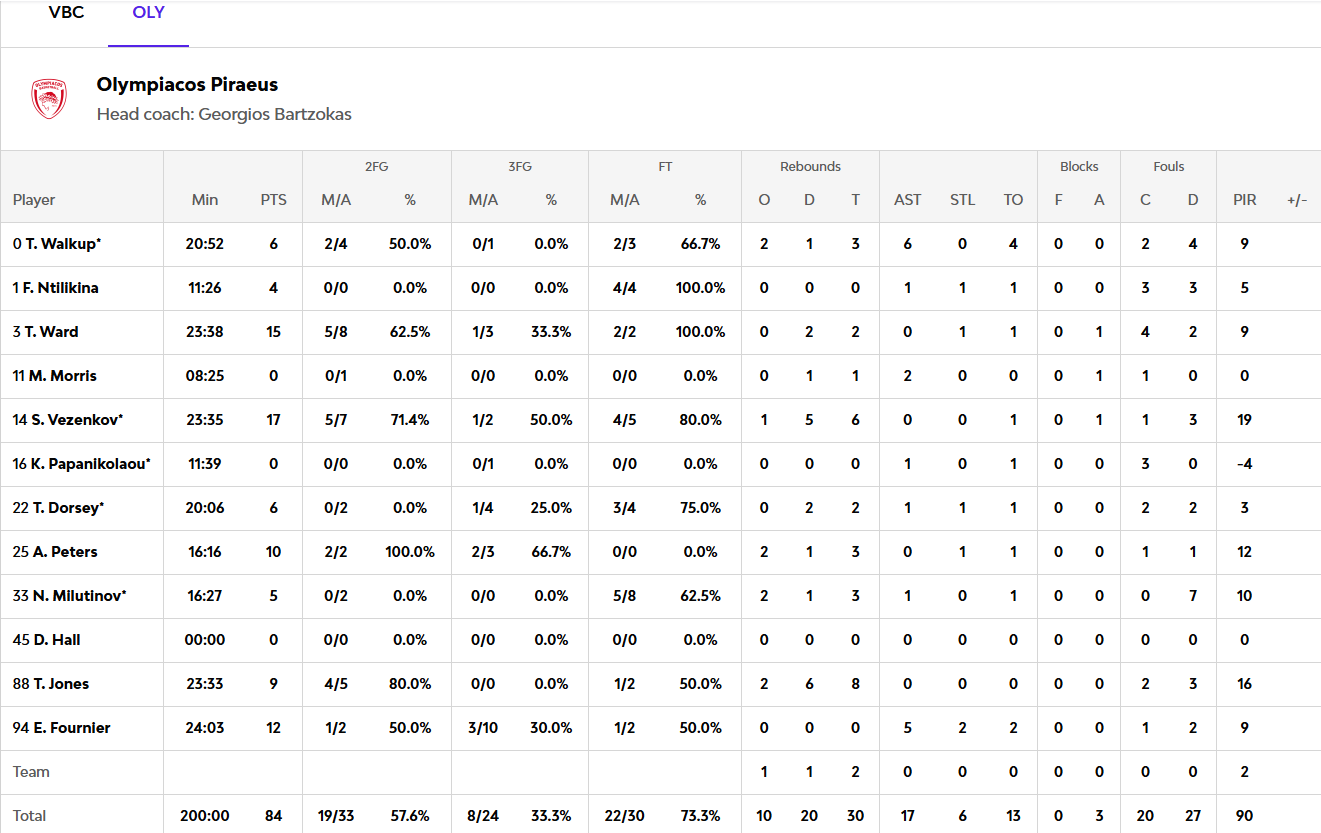Click on S. Vezenkov player name
Screen dimensions: 1321x833
click(68, 420)
